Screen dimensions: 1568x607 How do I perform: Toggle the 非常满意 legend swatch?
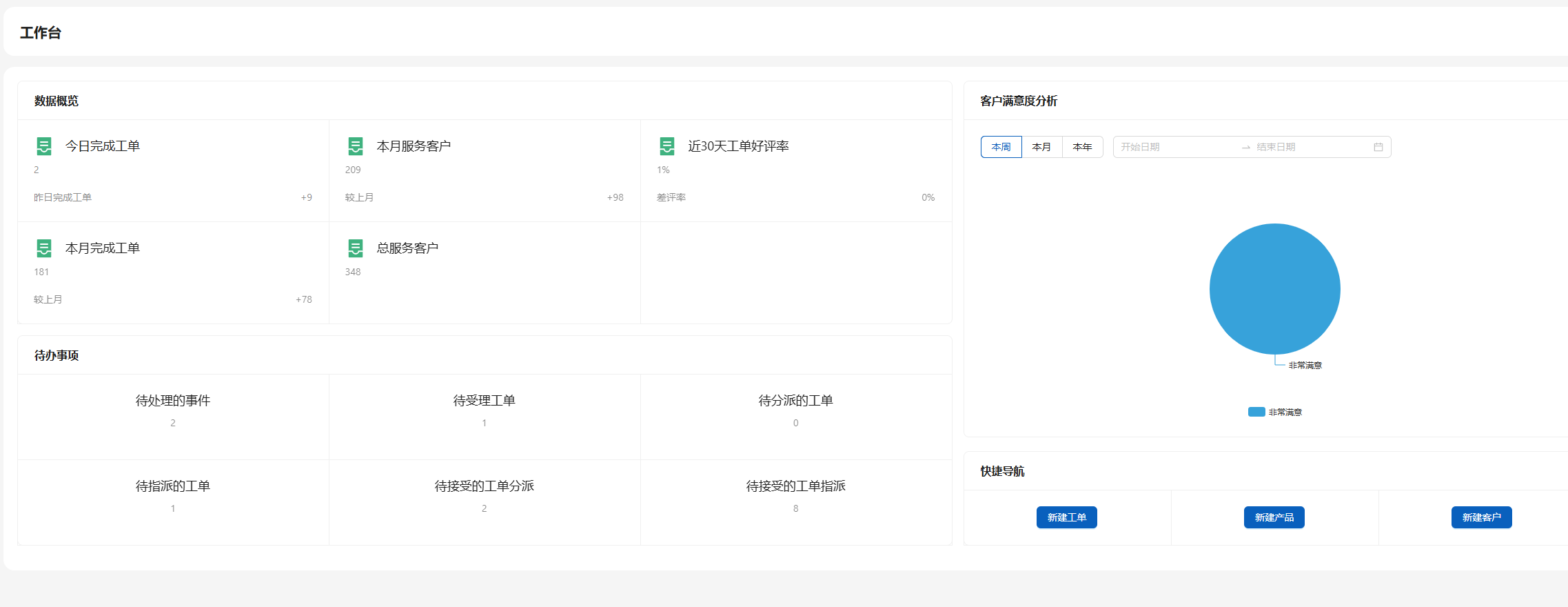click(1256, 412)
